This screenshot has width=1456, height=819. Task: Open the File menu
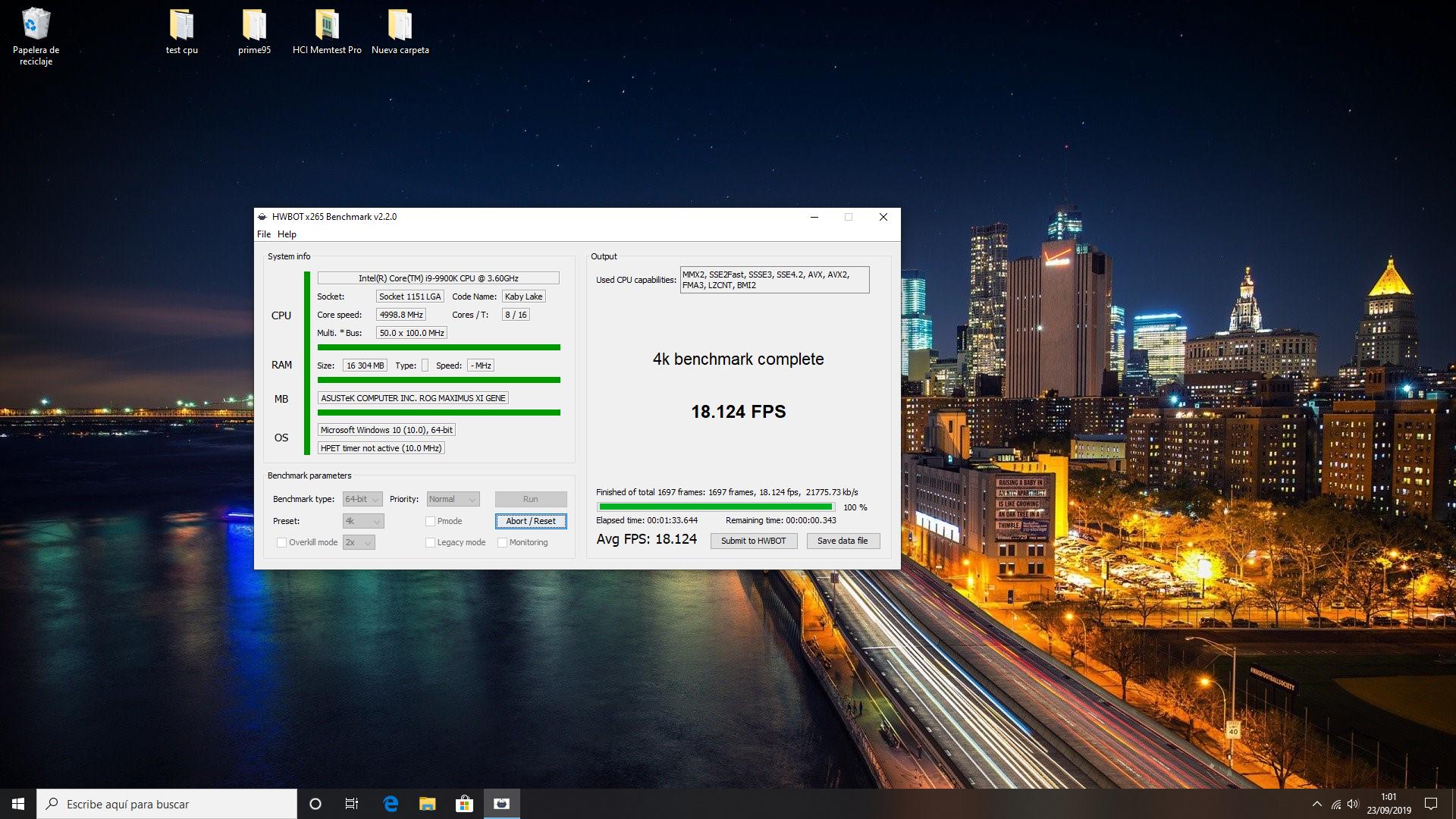(264, 234)
